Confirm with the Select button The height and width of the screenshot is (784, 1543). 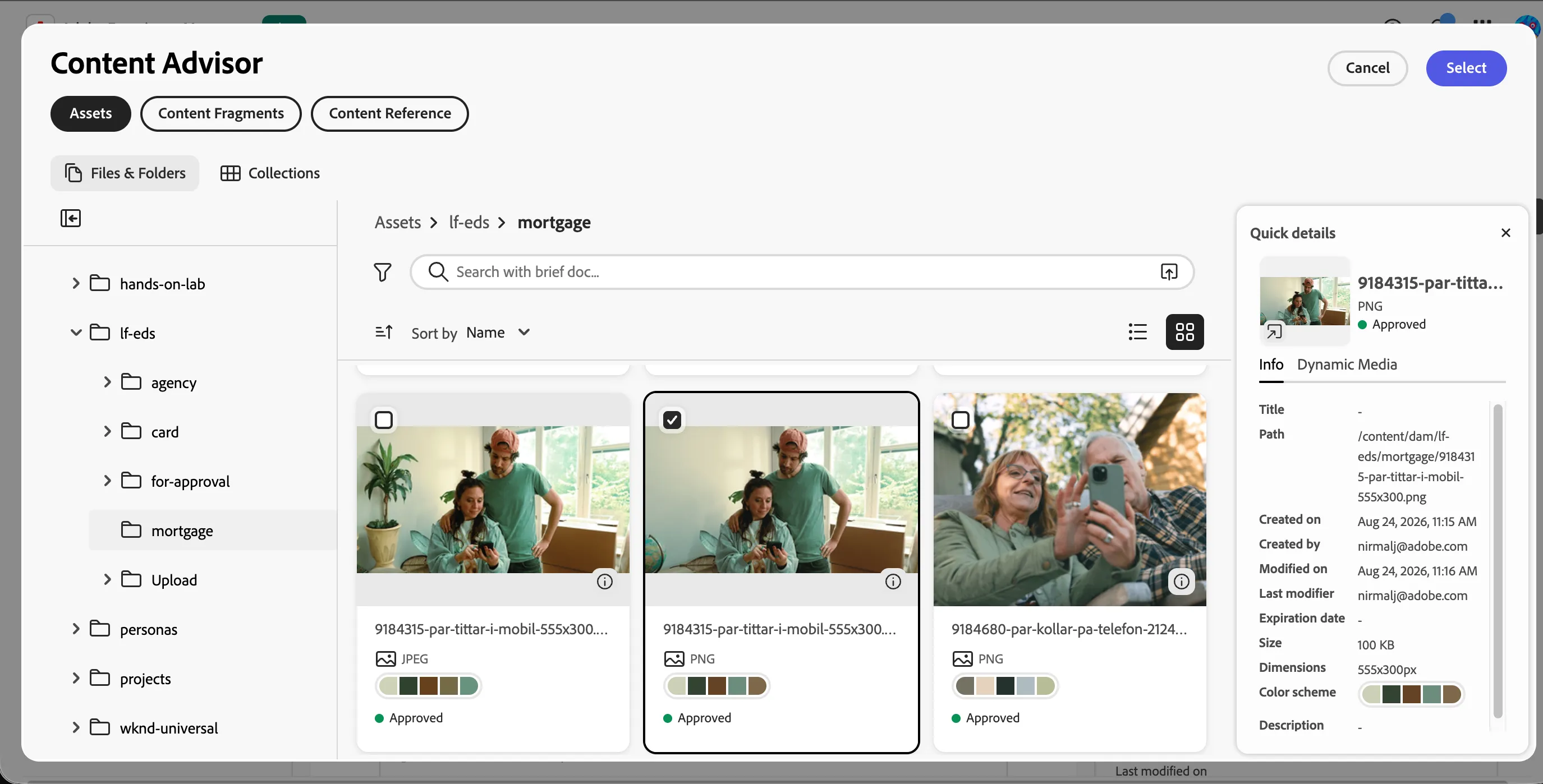1466,68
